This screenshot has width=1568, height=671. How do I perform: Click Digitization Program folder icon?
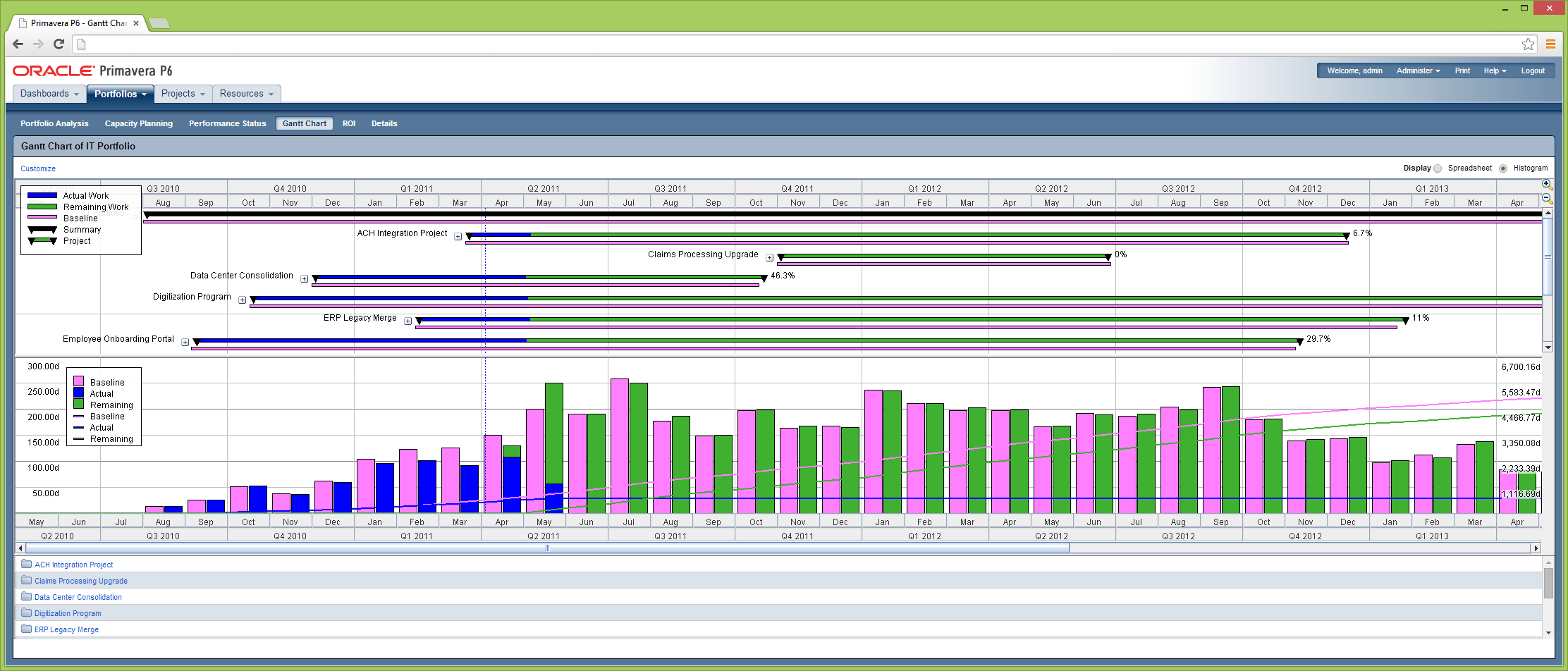click(x=27, y=612)
